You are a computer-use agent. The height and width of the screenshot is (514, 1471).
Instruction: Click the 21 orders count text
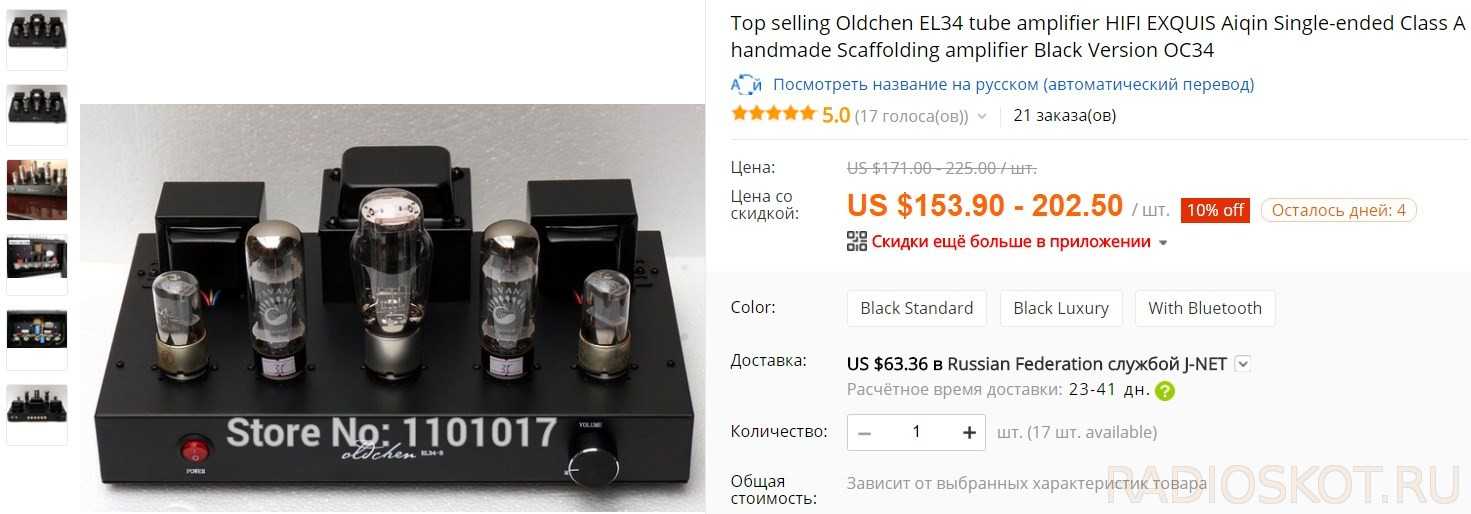(x=1064, y=115)
